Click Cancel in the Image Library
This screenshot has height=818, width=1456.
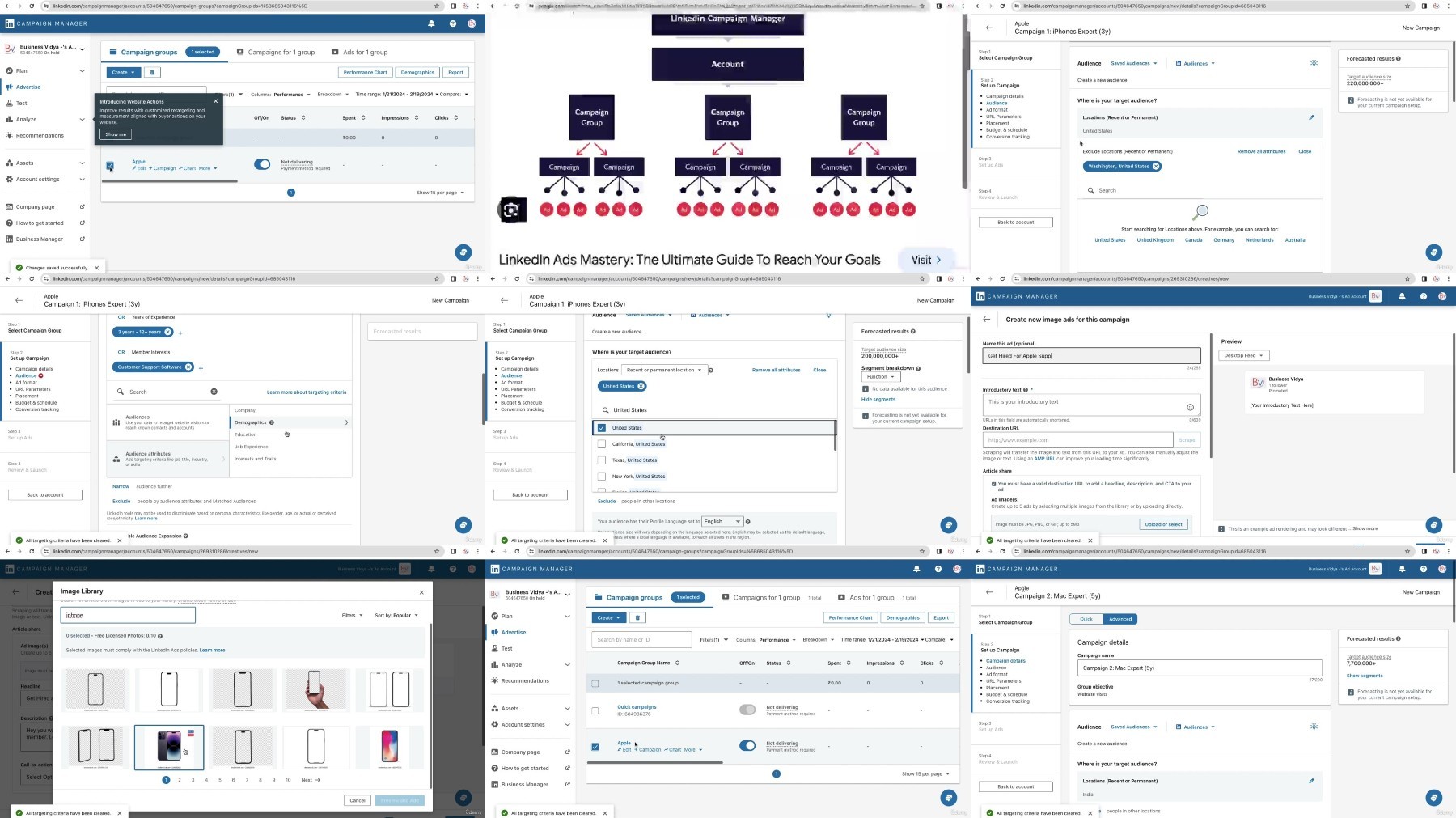coord(358,800)
